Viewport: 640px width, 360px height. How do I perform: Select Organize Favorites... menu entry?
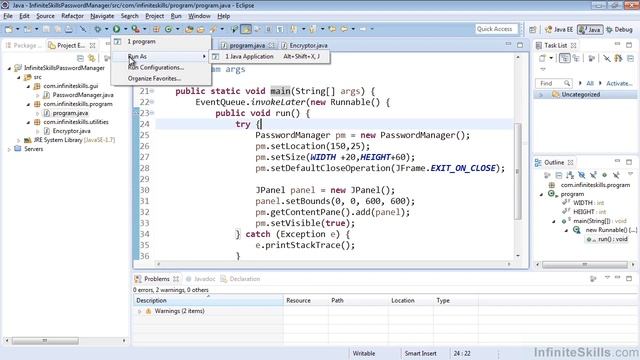[x=161, y=78]
